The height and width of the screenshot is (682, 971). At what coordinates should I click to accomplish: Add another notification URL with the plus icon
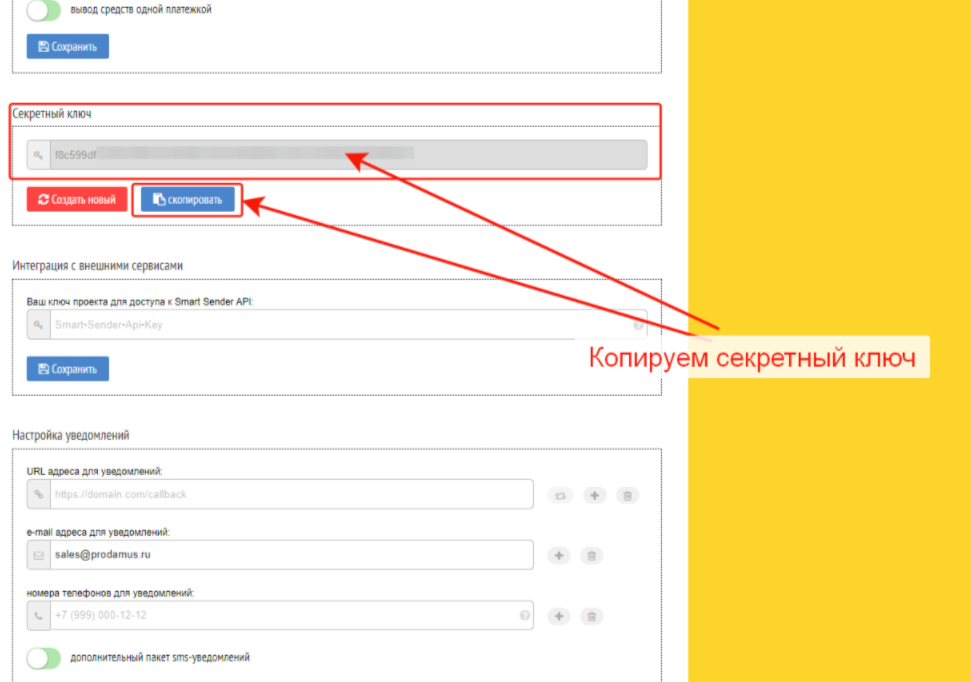point(593,495)
